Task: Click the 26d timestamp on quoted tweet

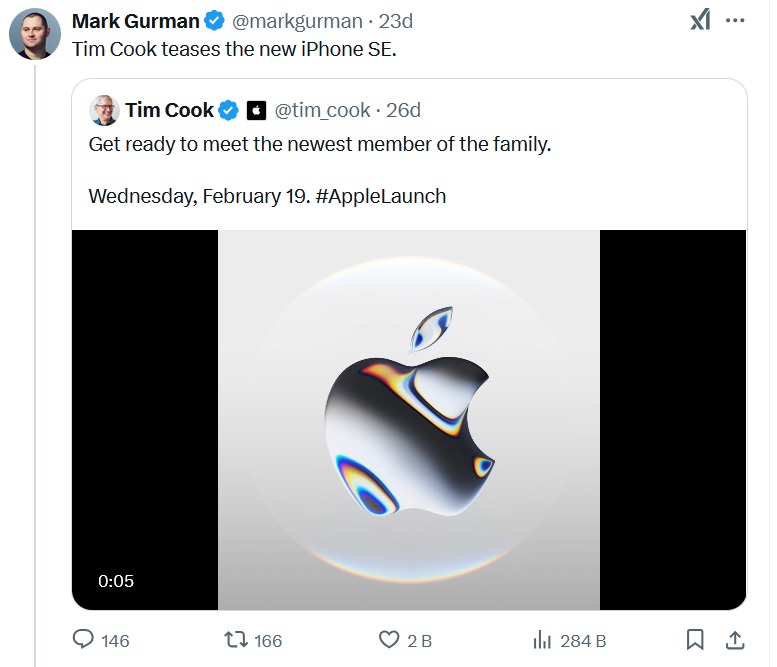Action: 403,110
